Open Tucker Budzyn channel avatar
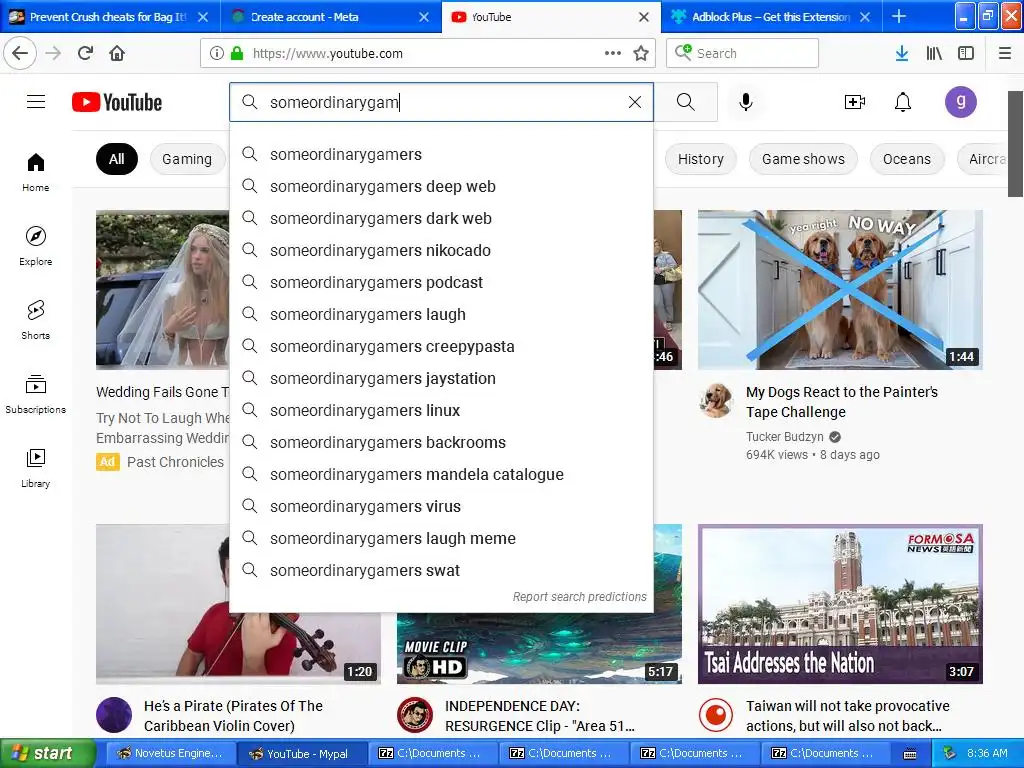The image size is (1024, 768). (x=716, y=400)
